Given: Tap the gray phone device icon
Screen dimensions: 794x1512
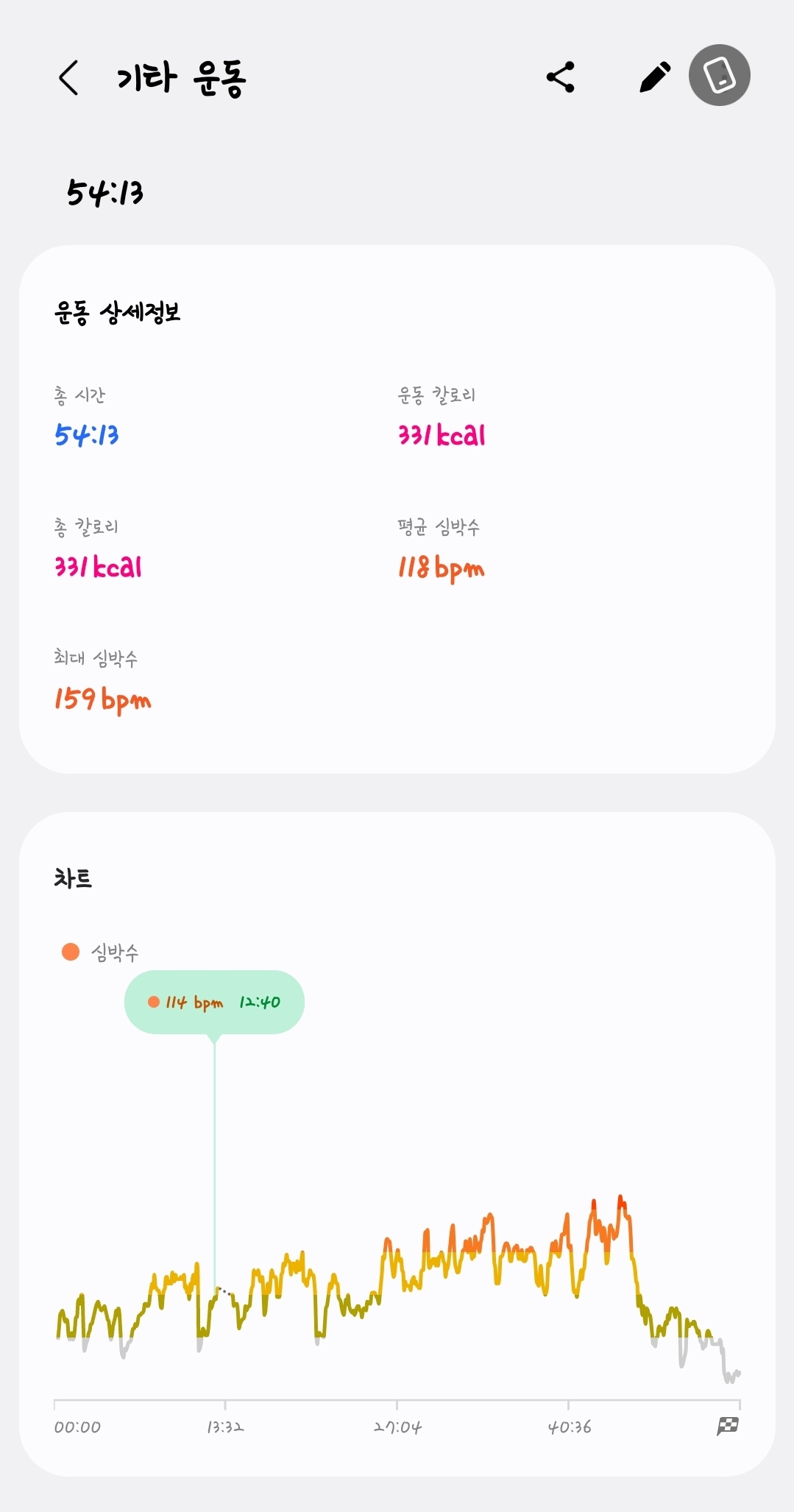Looking at the screenshot, I should (x=719, y=75).
